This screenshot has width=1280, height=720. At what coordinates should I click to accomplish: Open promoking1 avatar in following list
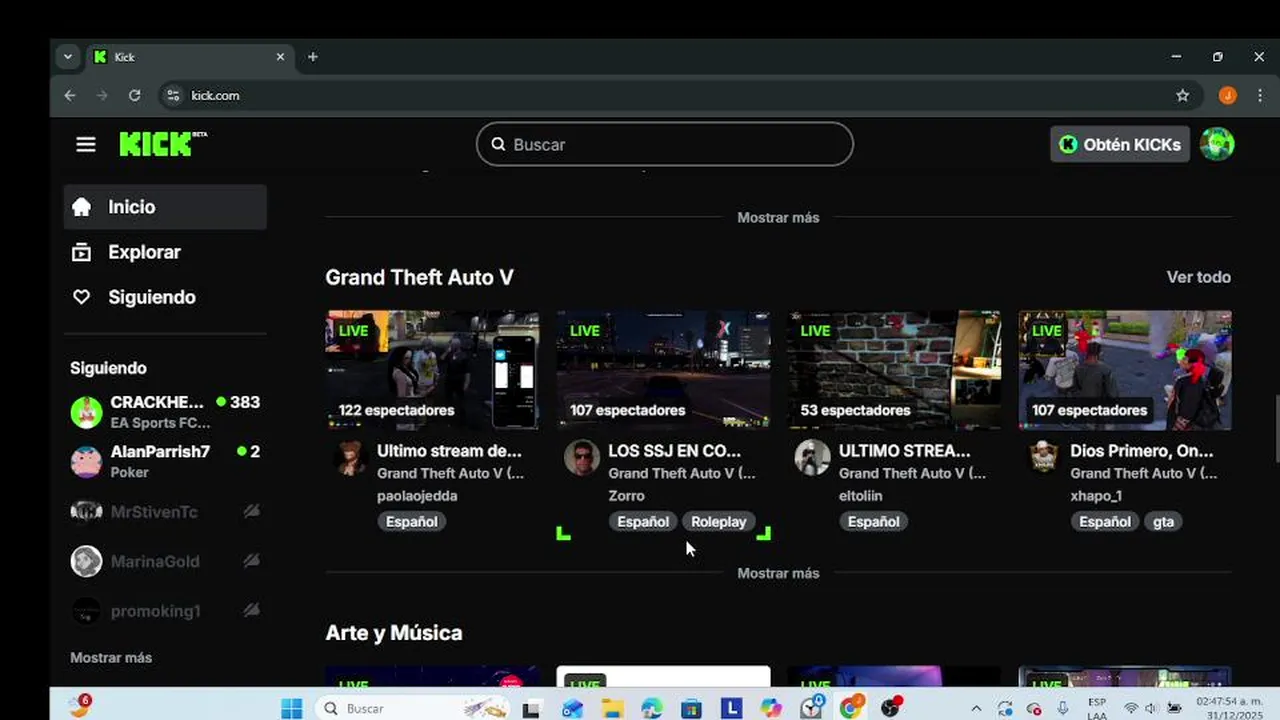pos(86,611)
